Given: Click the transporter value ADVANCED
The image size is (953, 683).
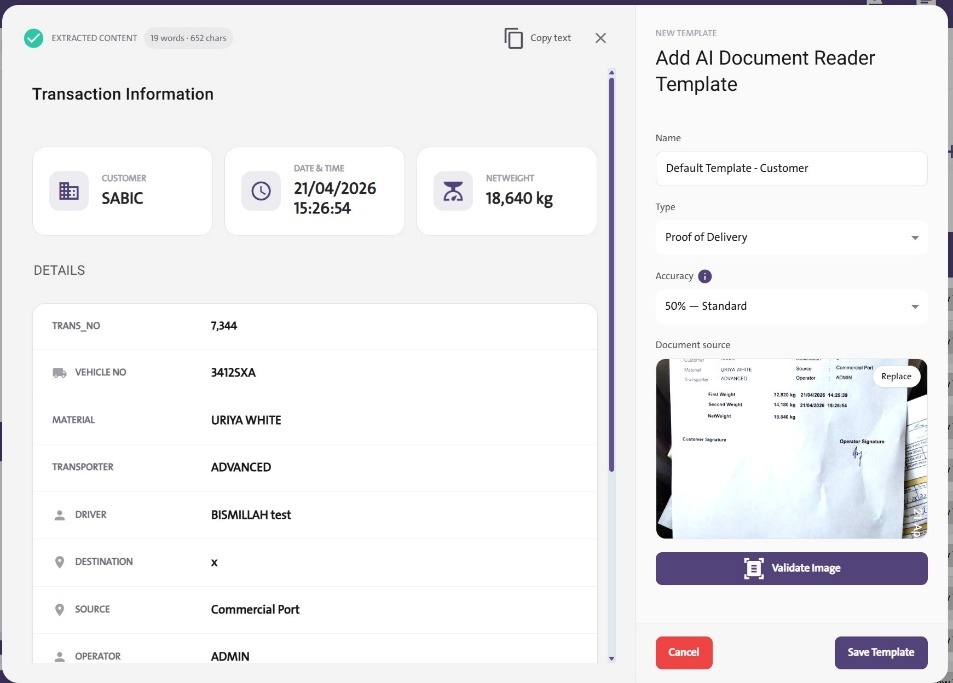Looking at the screenshot, I should (241, 467).
